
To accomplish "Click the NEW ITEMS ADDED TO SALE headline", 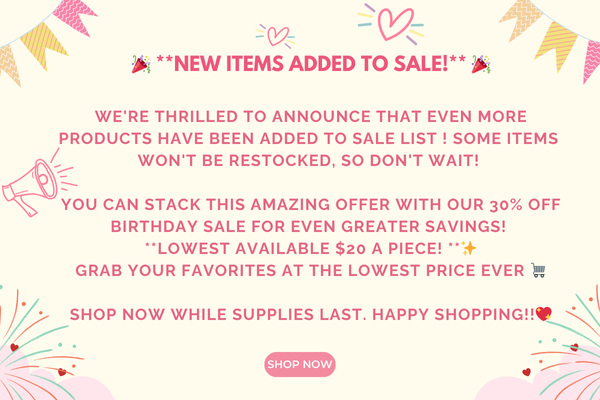I will pyautogui.click(x=311, y=64).
